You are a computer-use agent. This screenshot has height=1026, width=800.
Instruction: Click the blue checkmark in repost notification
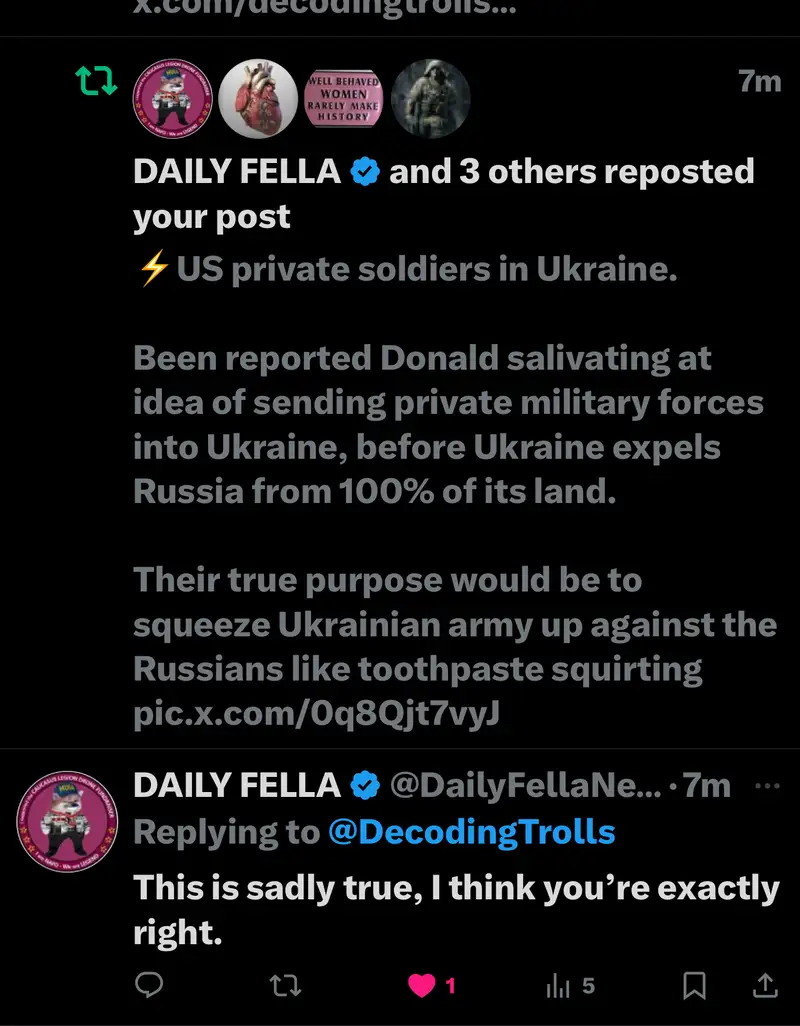366,172
